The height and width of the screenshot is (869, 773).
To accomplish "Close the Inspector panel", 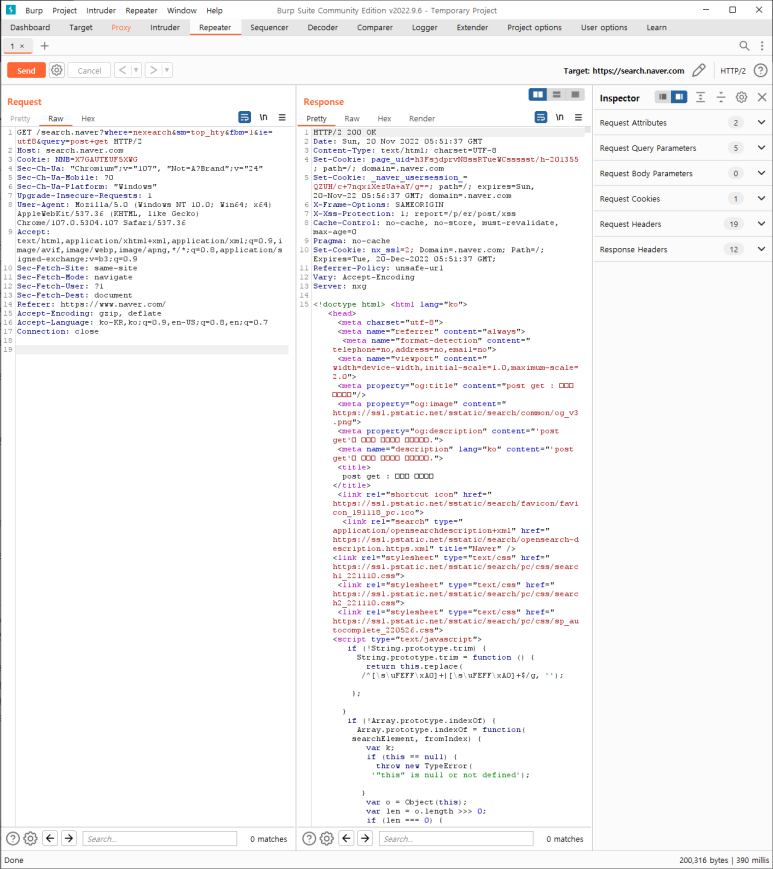I will (762, 98).
